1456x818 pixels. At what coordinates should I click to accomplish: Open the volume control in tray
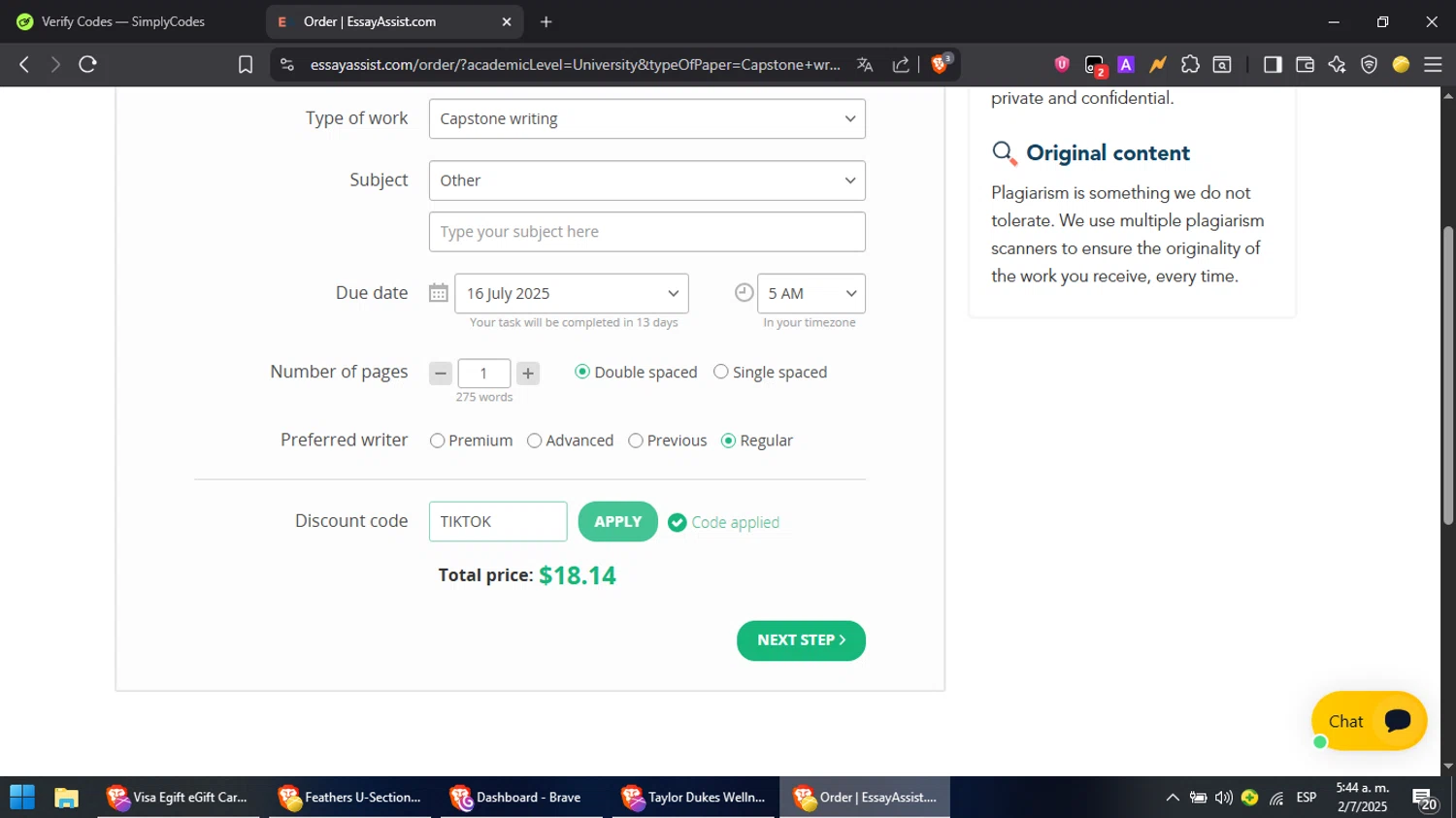[1224, 798]
